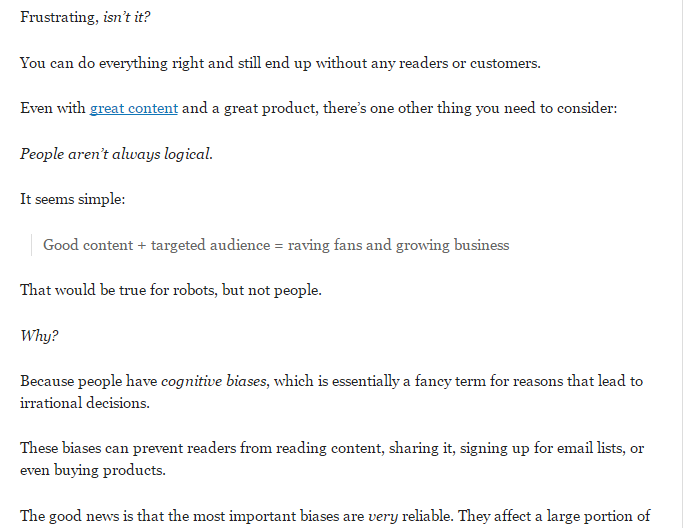Click the vertical scrollbar at the right edge
Image resolution: width=683 pixels, height=528 pixels.
681,264
